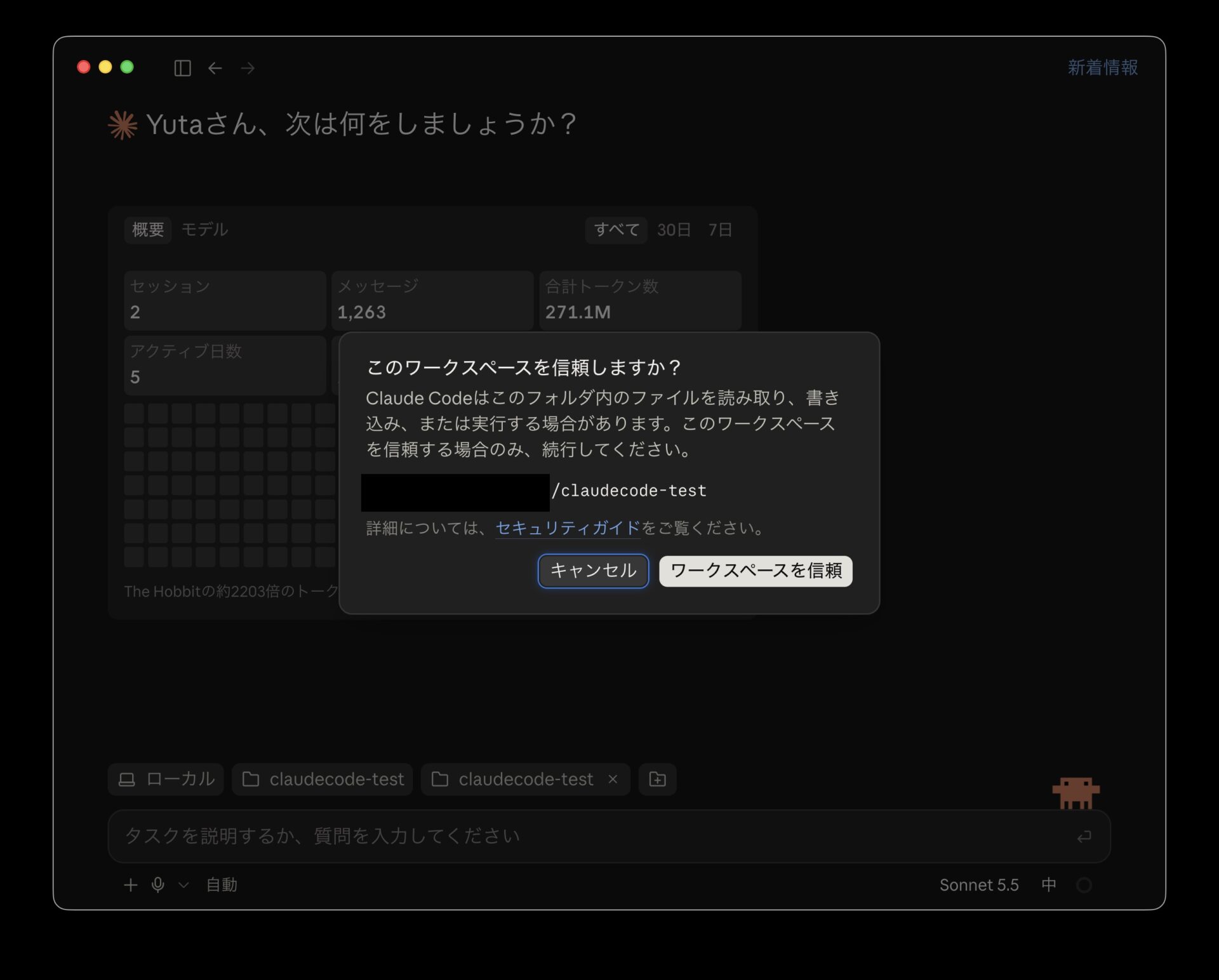Click the circular status indicator near Sonnet
Screen dimensions: 1219x980
1084,885
